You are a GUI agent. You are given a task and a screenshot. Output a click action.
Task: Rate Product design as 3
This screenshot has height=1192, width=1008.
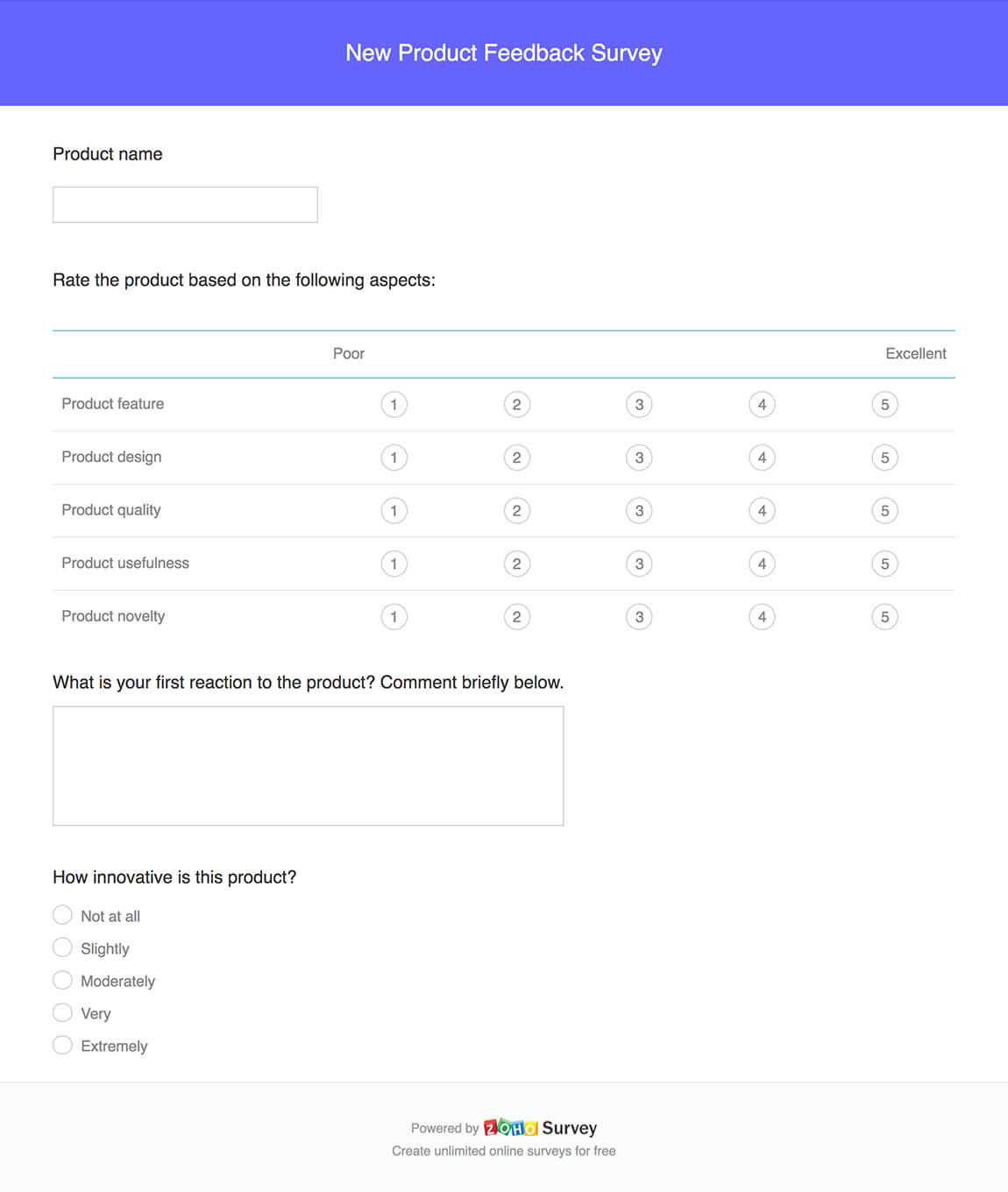(639, 458)
